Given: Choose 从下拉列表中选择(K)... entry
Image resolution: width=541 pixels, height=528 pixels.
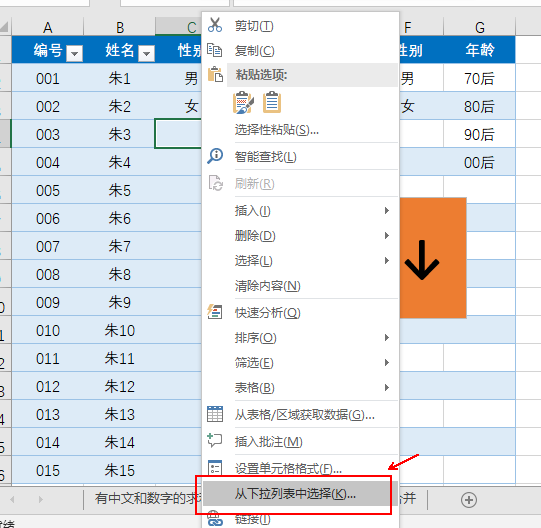Looking at the screenshot, I should click(300, 493).
